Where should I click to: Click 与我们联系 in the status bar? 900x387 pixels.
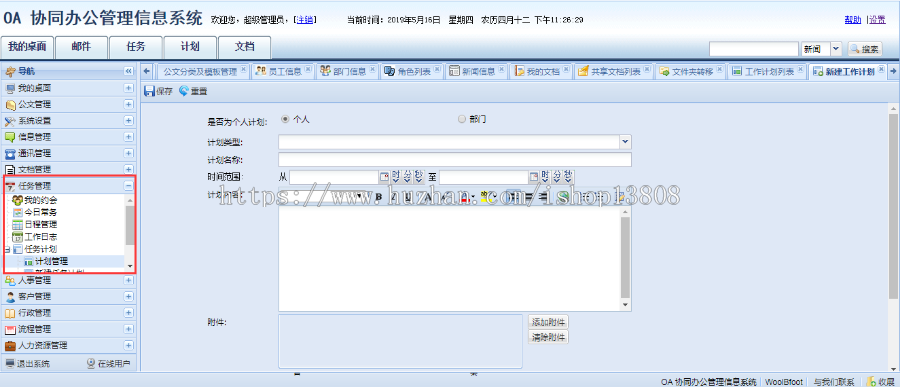pyautogui.click(x=834, y=382)
